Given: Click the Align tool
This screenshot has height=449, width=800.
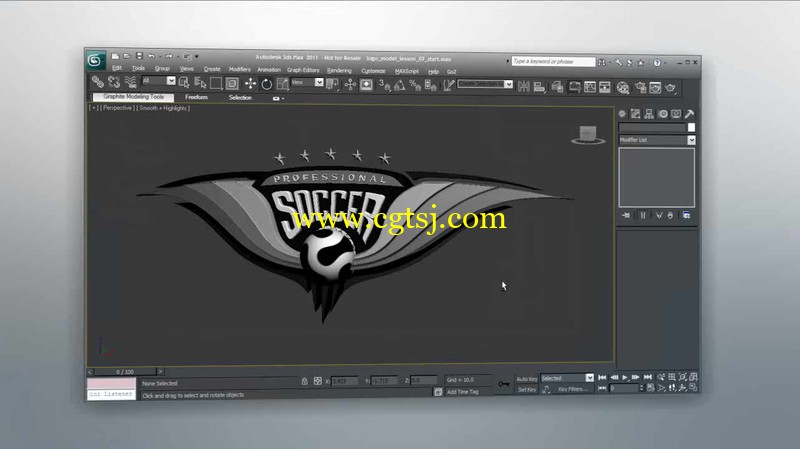Looking at the screenshot, I should [539, 87].
